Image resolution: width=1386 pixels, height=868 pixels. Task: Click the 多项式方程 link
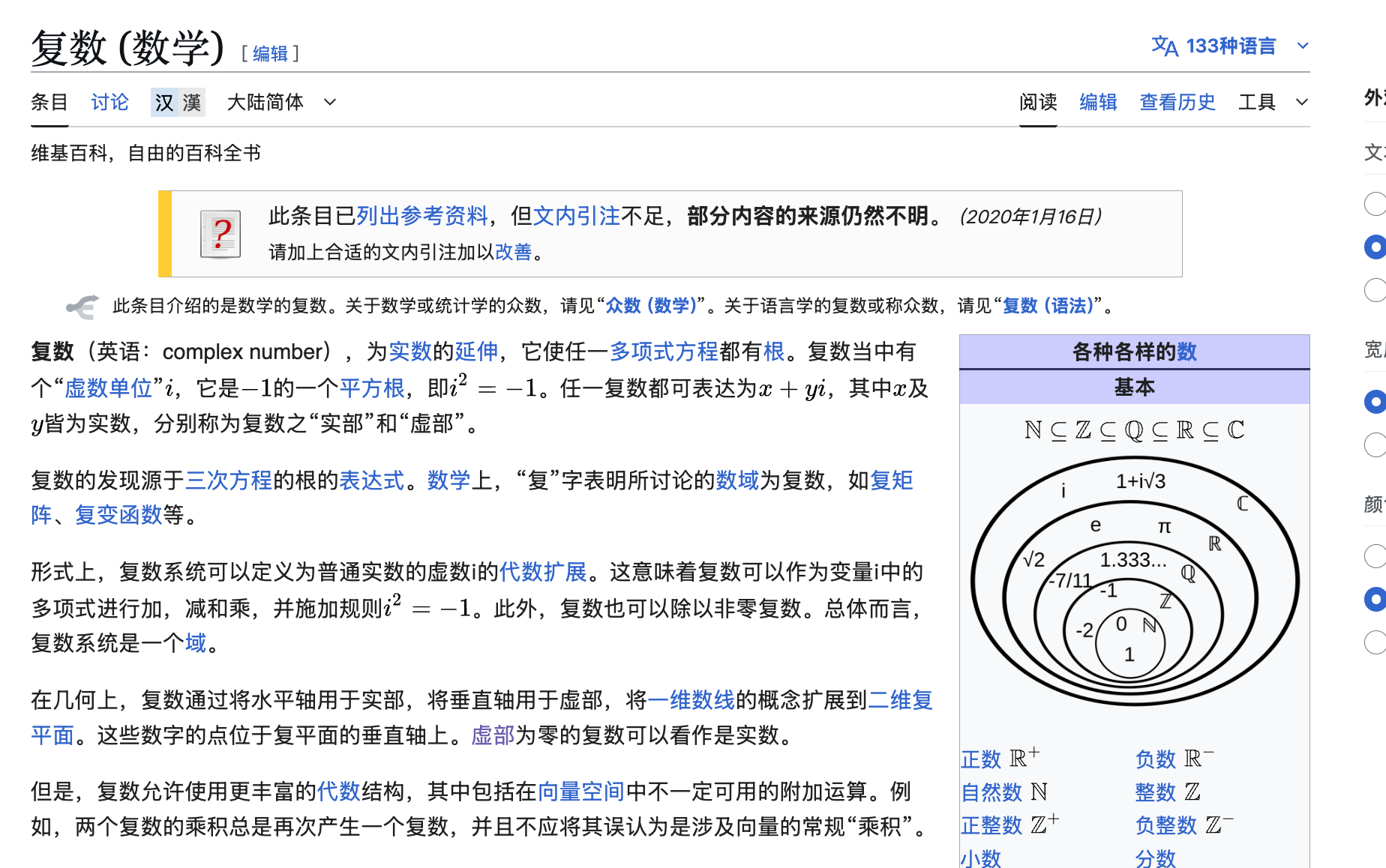pos(664,352)
